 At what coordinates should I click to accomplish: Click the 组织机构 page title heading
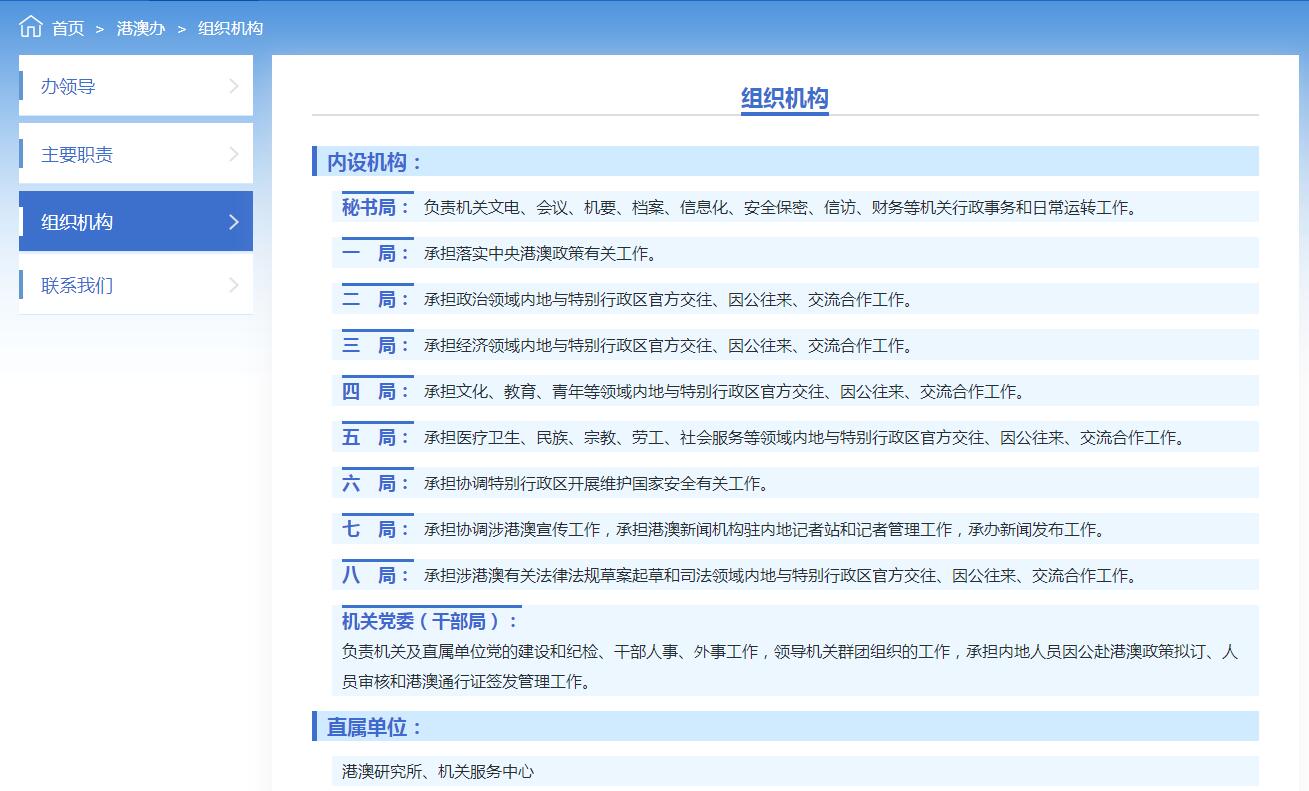point(784,99)
